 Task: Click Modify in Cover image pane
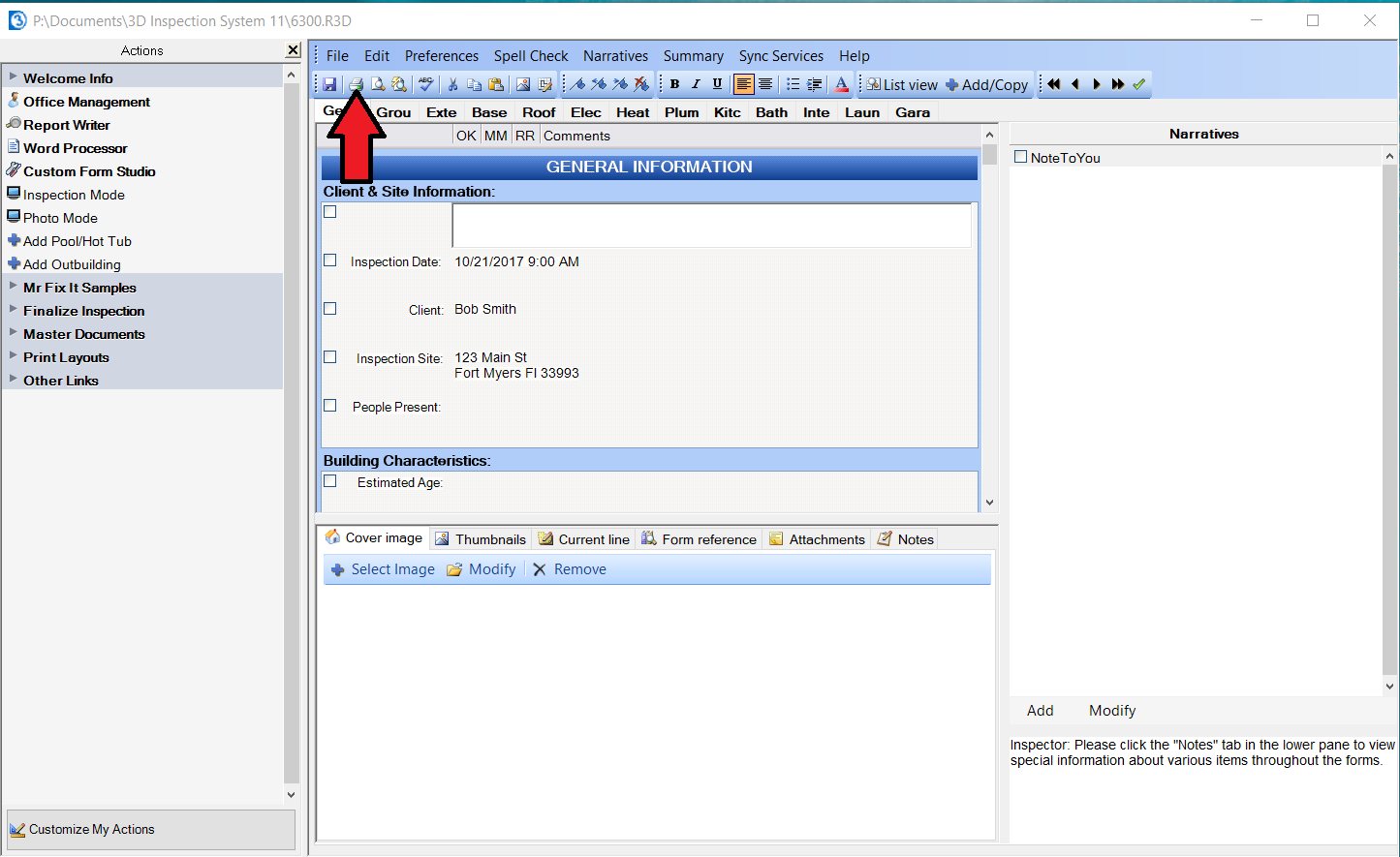click(x=482, y=569)
